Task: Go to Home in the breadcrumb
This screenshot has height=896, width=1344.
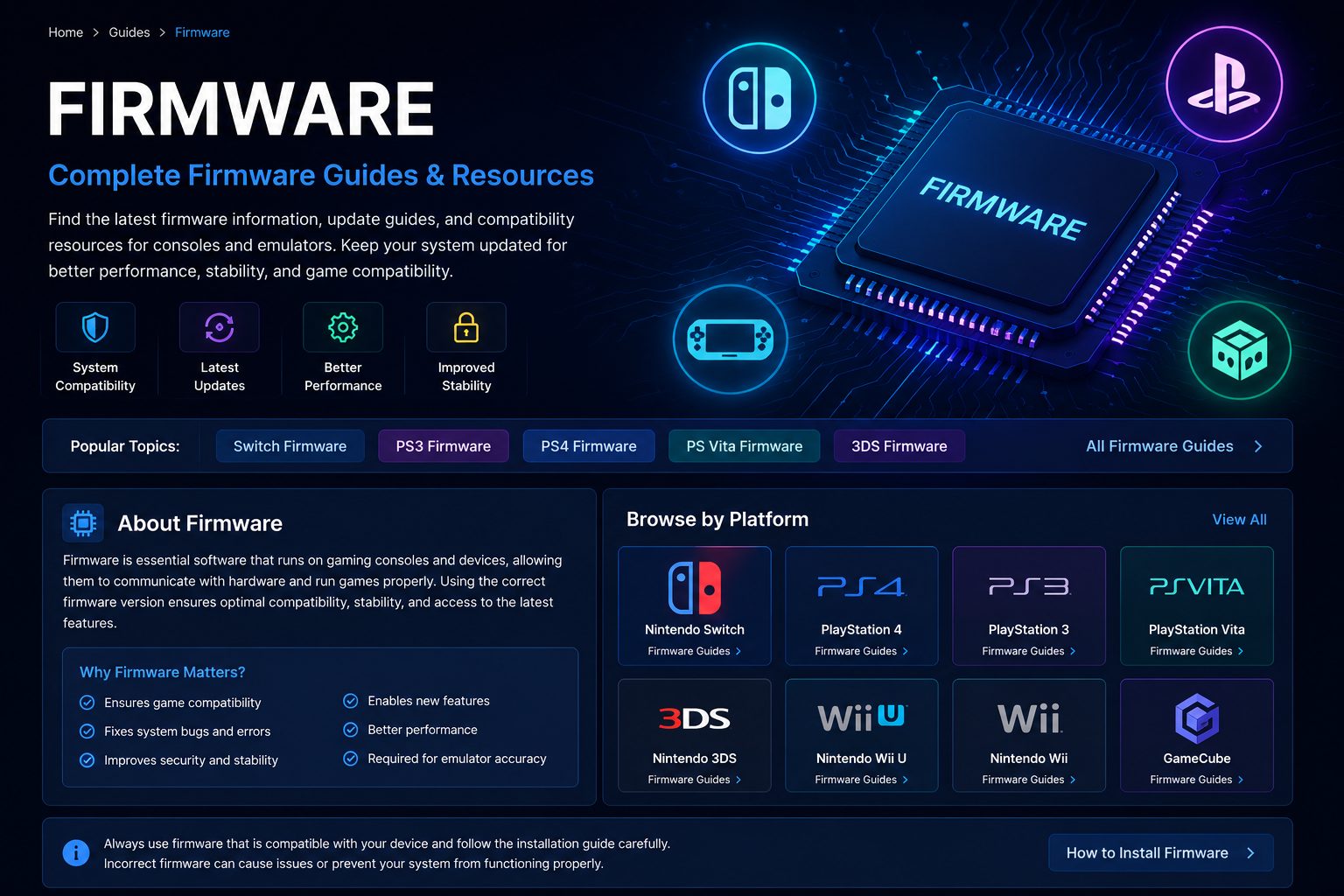Action: point(66,32)
